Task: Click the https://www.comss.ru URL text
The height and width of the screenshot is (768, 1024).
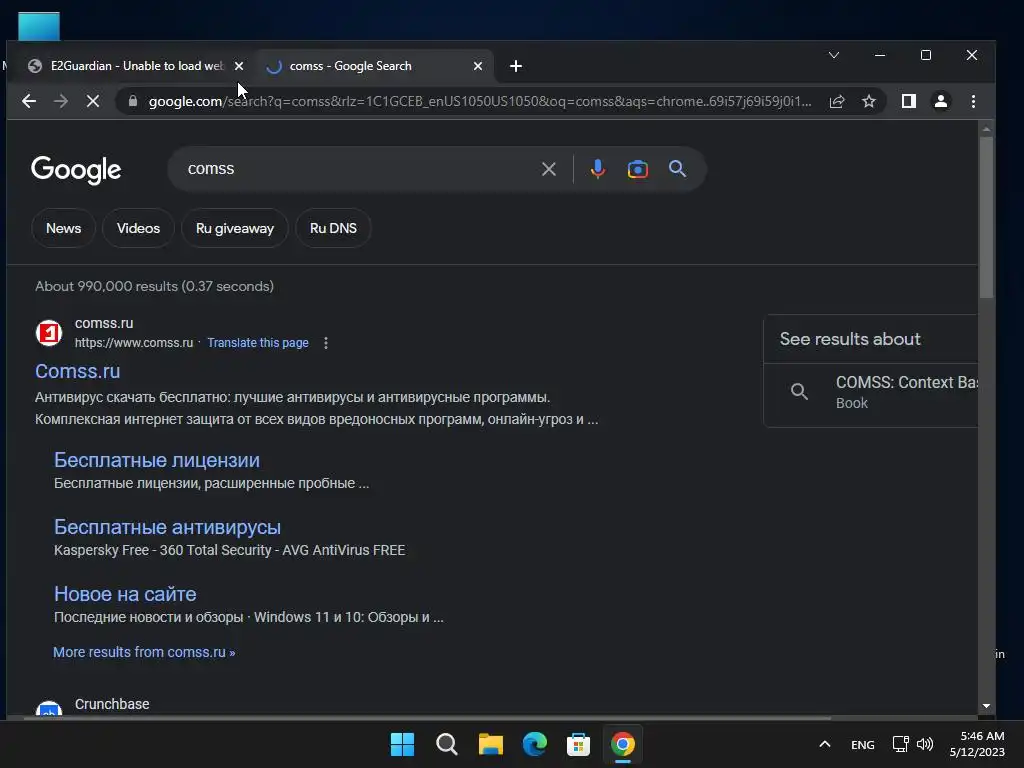Action: [134, 343]
